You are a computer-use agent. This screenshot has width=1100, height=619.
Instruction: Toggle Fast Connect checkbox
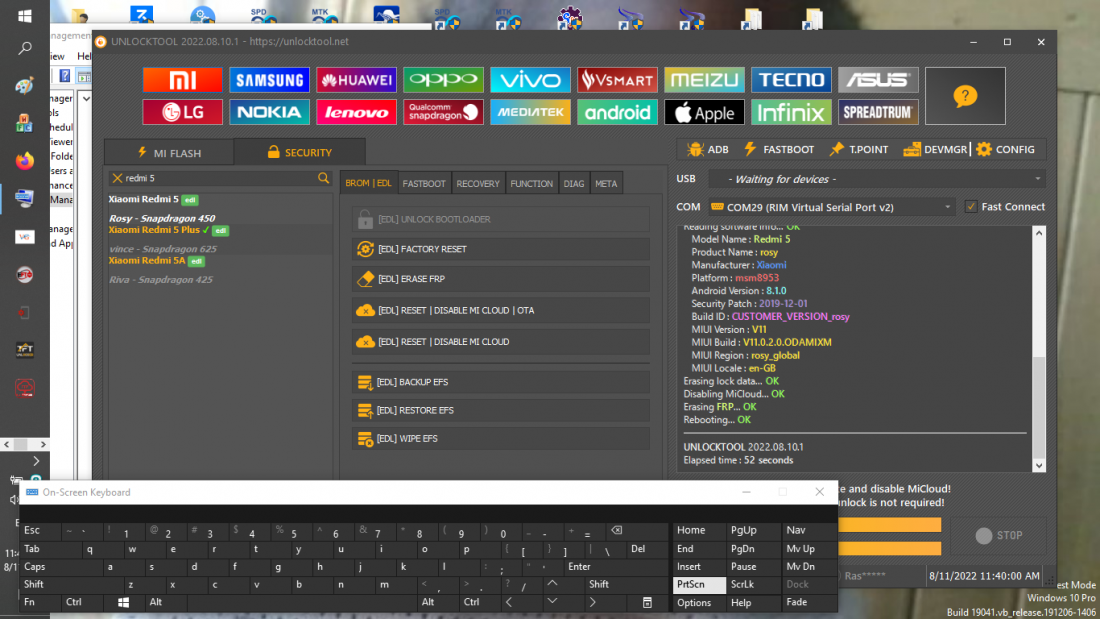pyautogui.click(x=971, y=207)
